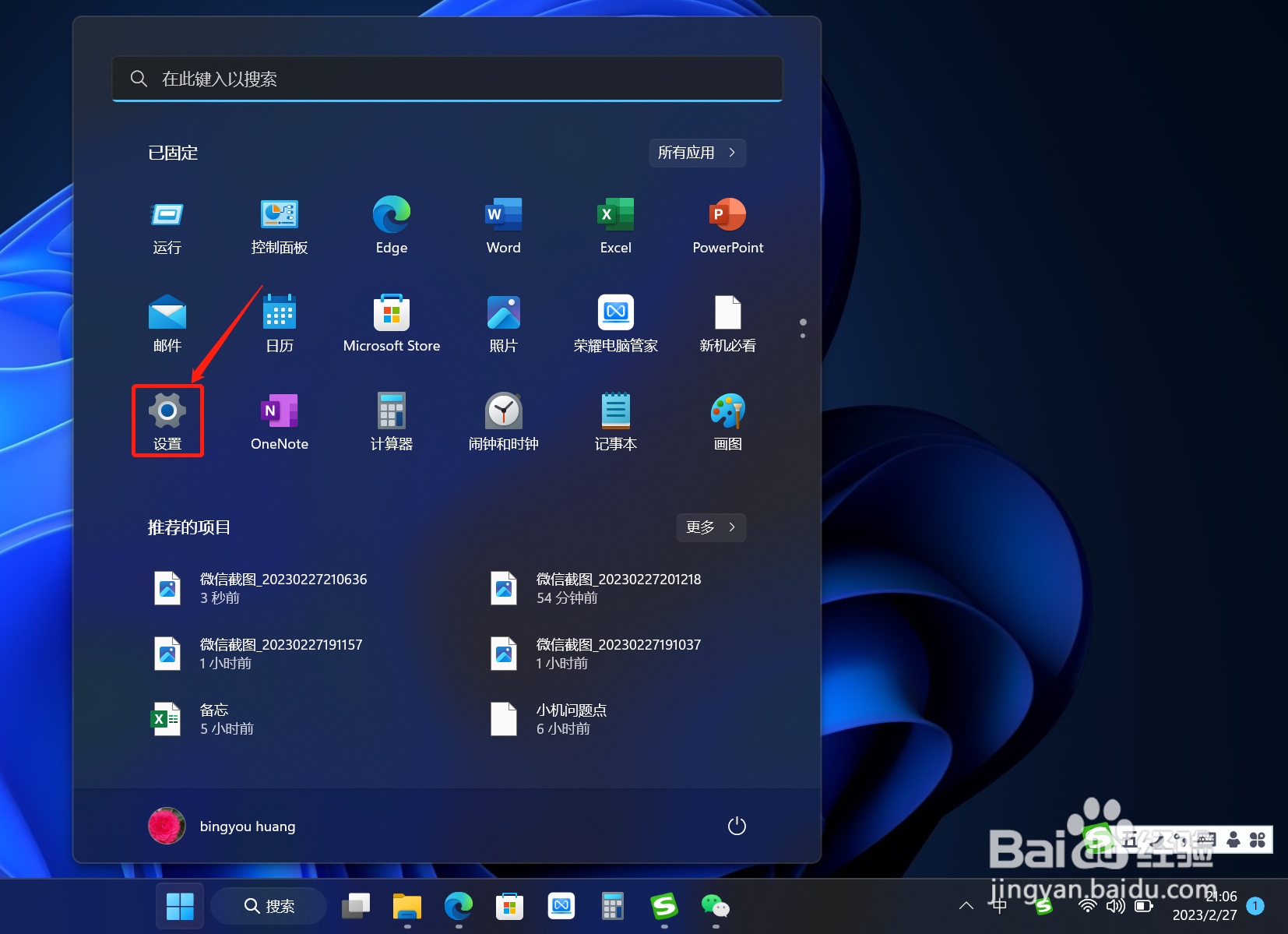Launch PowerPoint from pinned apps
Image resolution: width=1288 pixels, height=934 pixels.
[x=728, y=227]
